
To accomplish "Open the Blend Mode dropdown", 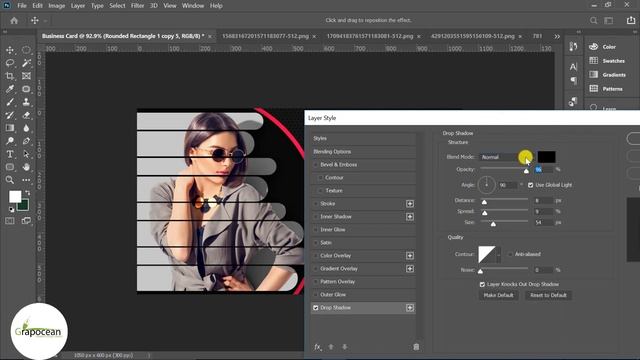I will click(x=505, y=157).
